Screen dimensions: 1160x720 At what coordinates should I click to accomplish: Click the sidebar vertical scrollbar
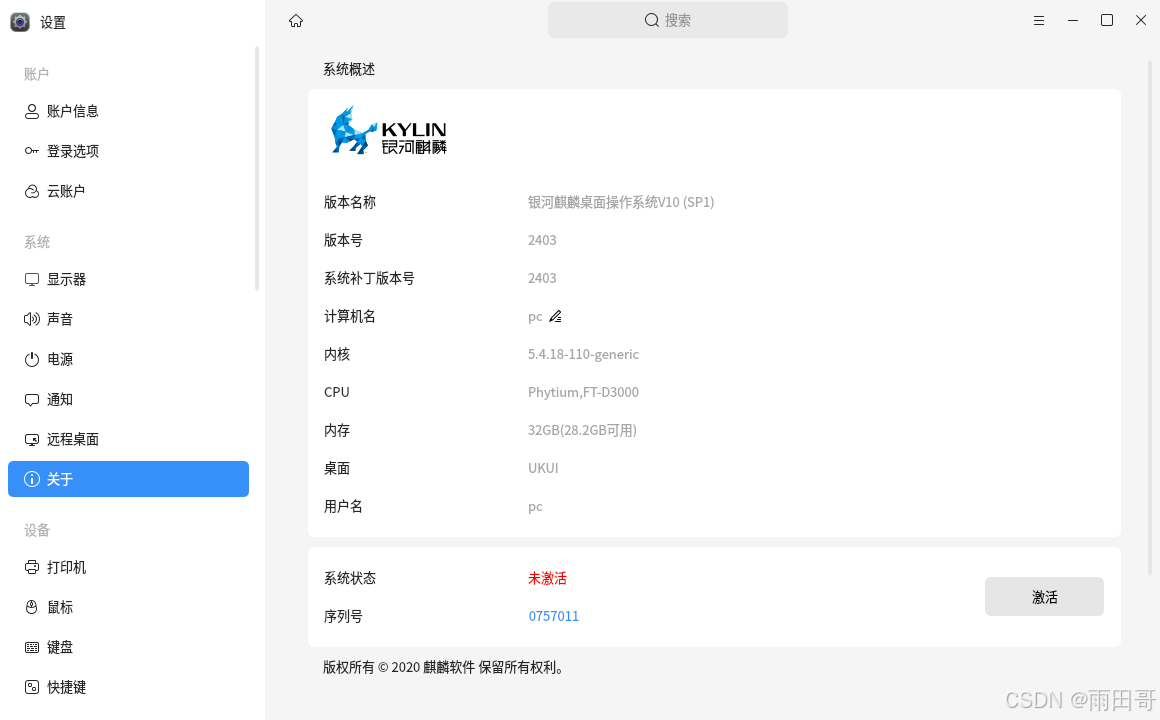pos(257,168)
